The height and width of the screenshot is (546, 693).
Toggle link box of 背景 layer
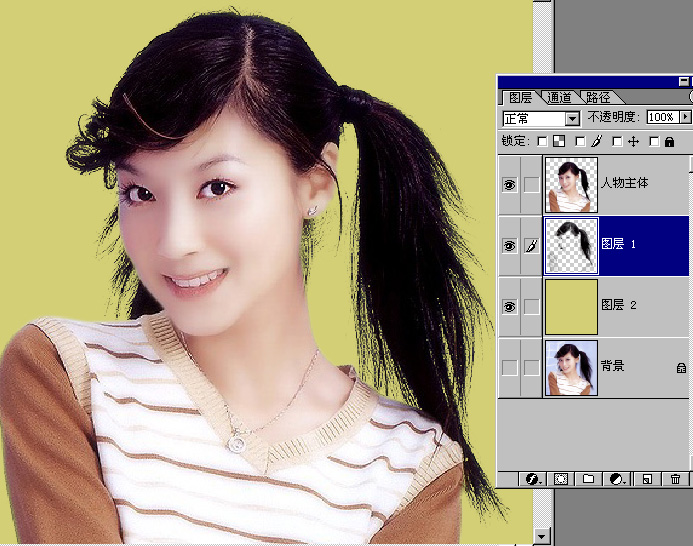(x=532, y=367)
